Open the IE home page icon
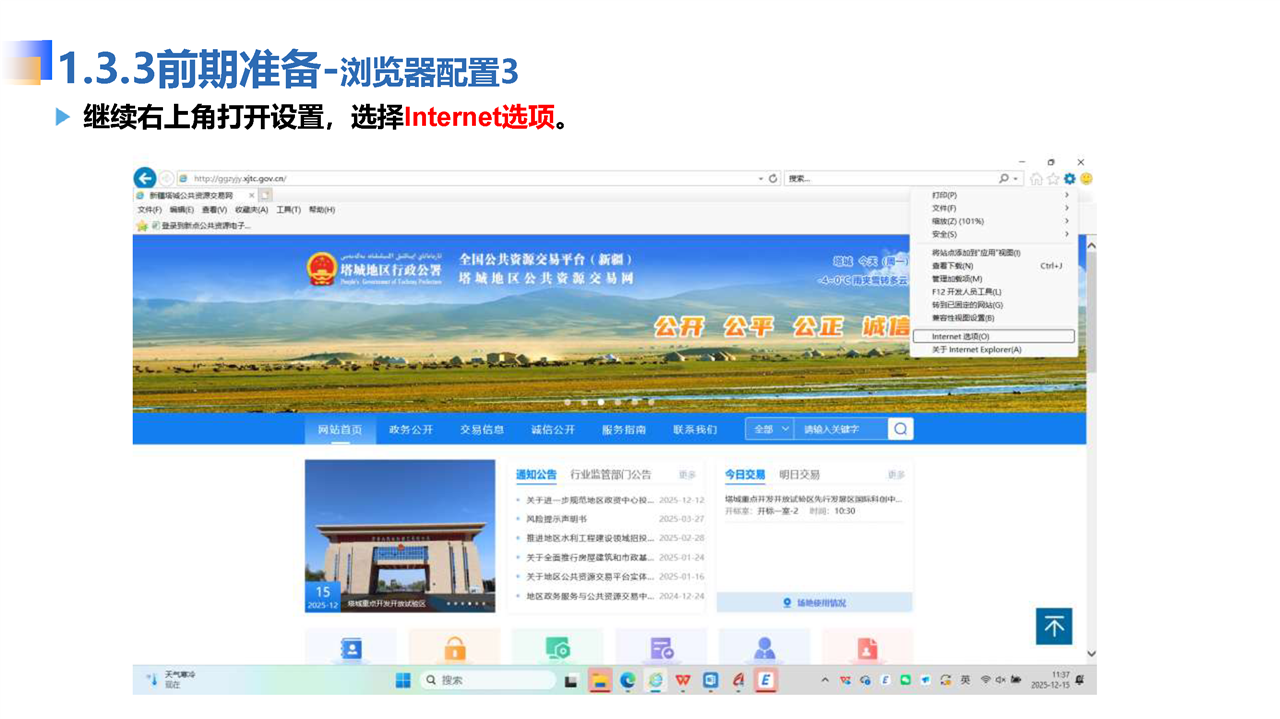The image size is (1280, 719). coord(1036,179)
